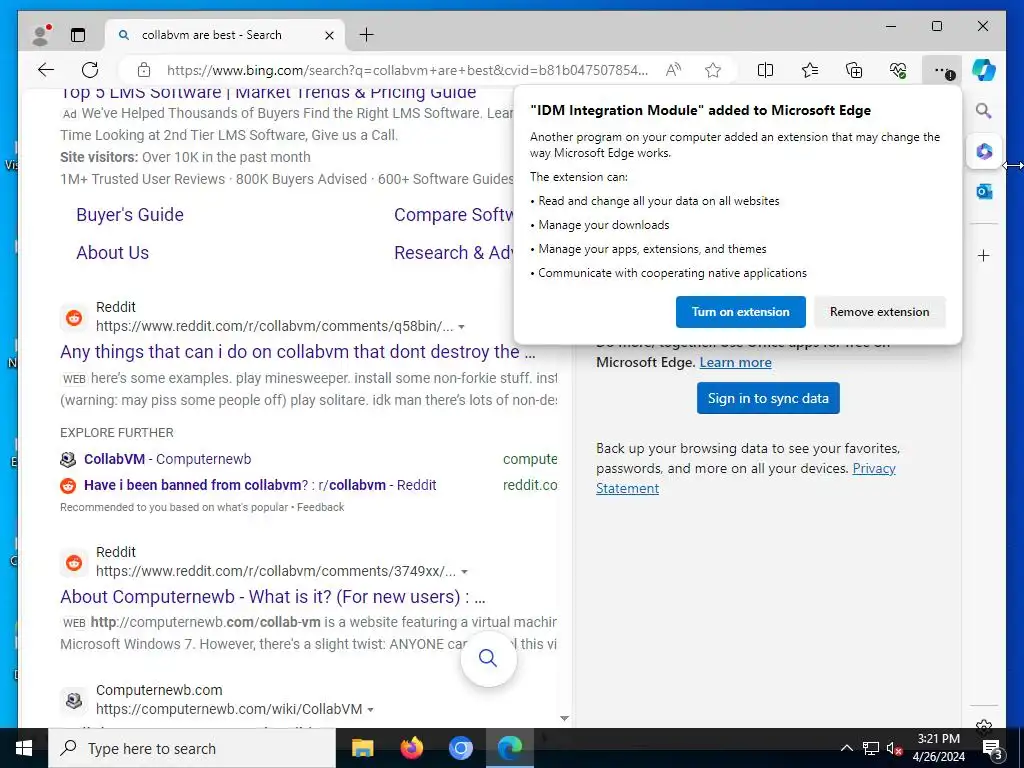
Task: Launch Chrome from the taskbar
Action: (x=460, y=748)
